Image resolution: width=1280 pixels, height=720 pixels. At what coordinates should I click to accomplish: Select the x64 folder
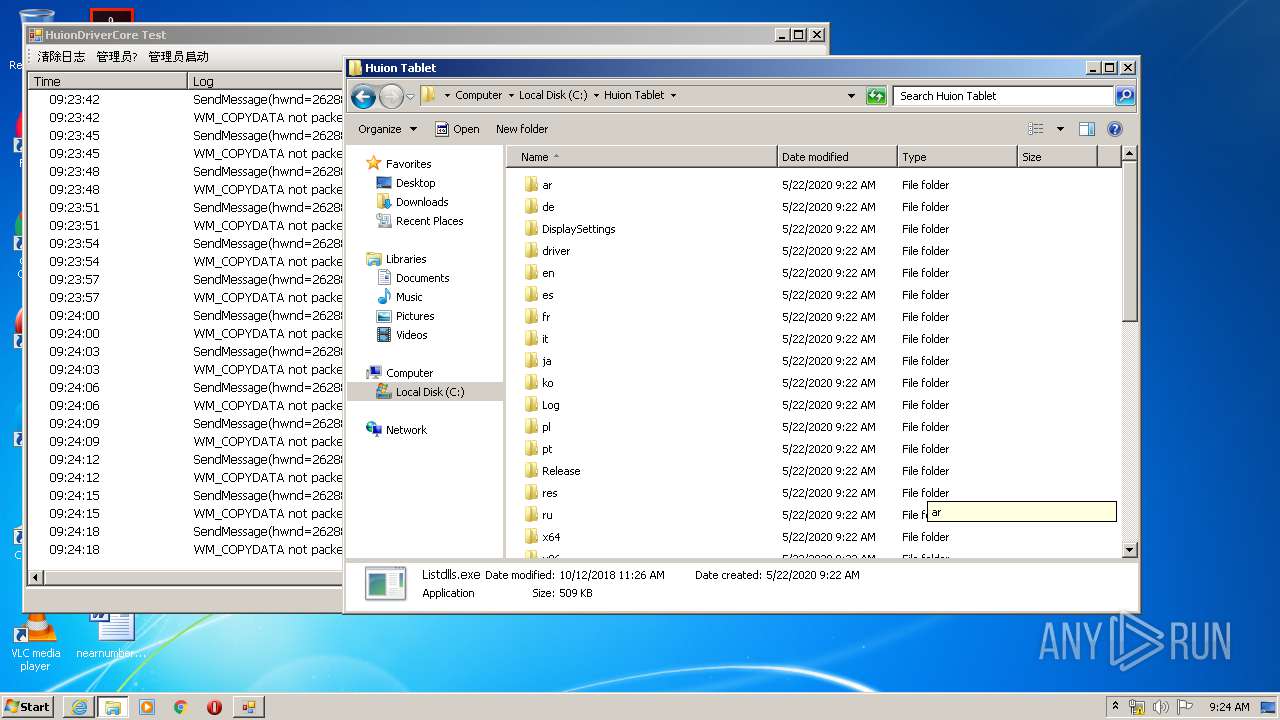pyautogui.click(x=551, y=537)
